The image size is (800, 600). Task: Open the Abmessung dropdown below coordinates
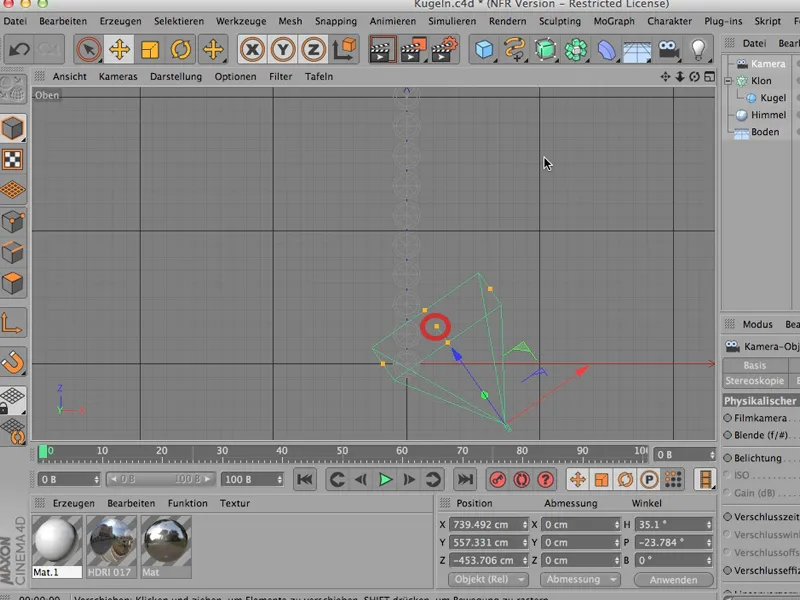point(579,580)
